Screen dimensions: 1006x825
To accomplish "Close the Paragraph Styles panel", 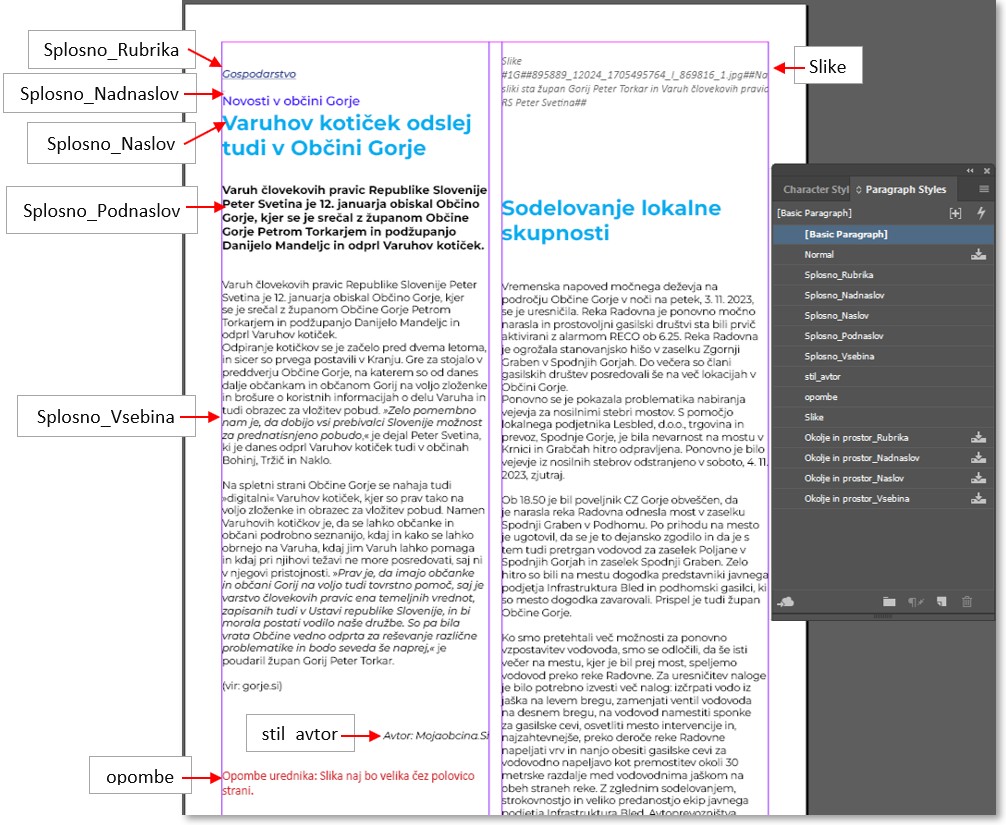I will tap(986, 171).
